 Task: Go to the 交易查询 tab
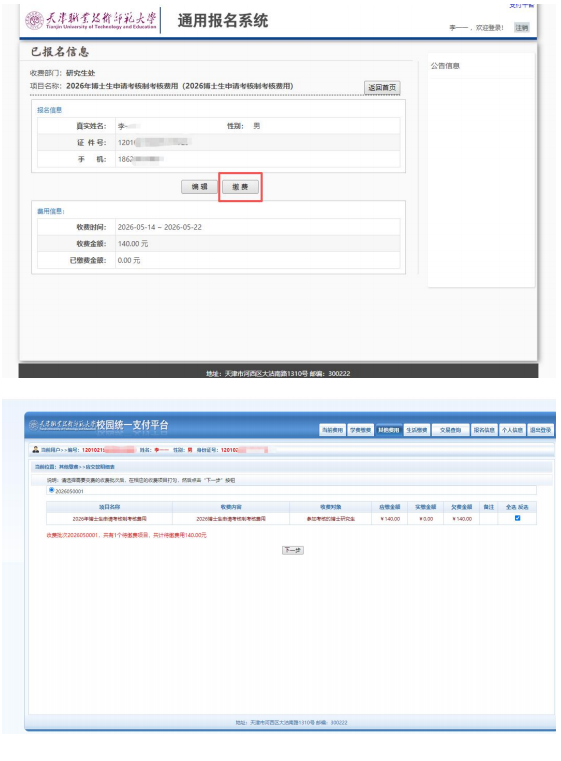(450, 430)
